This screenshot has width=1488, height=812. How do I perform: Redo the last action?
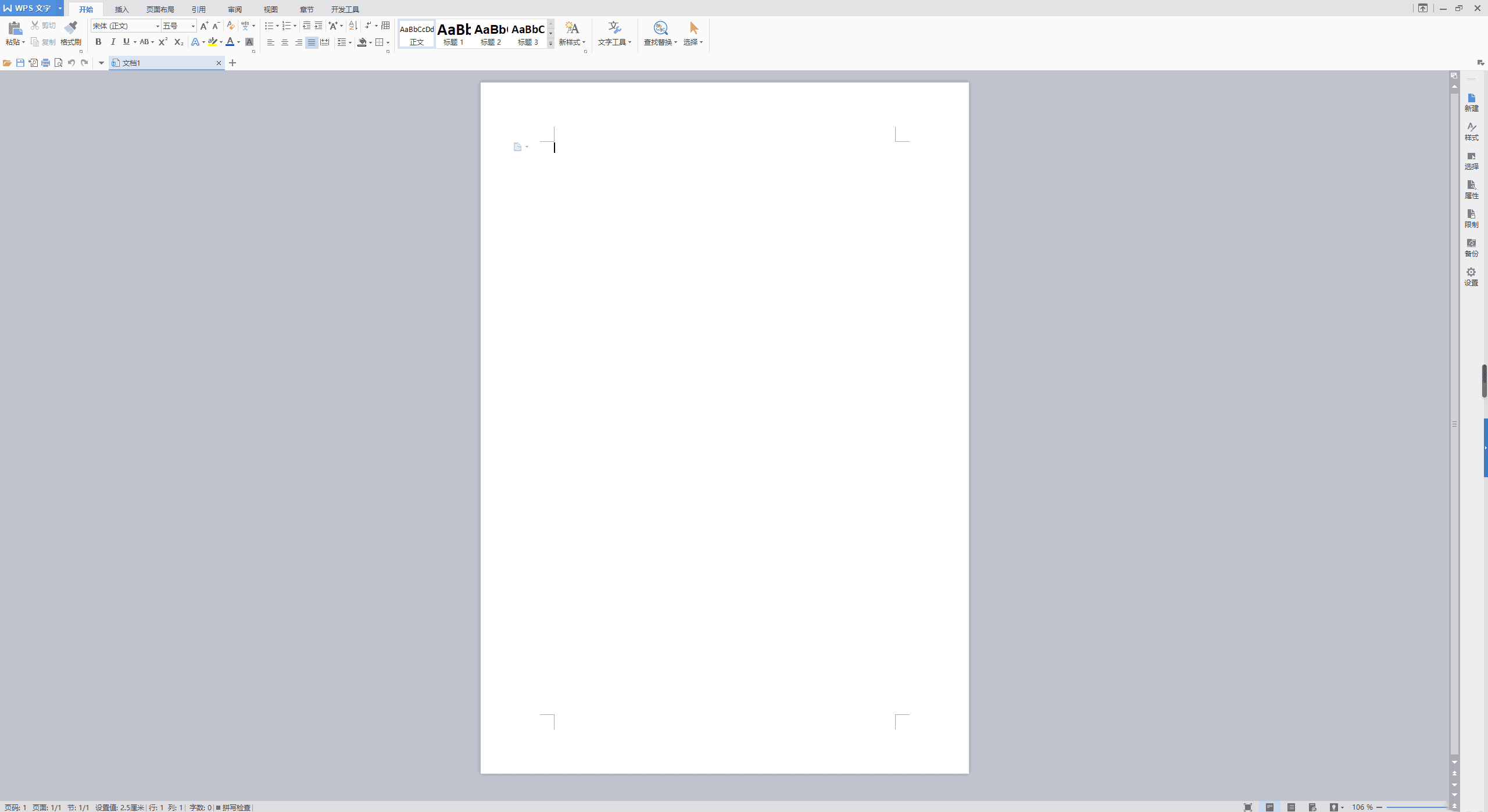pyautogui.click(x=84, y=63)
